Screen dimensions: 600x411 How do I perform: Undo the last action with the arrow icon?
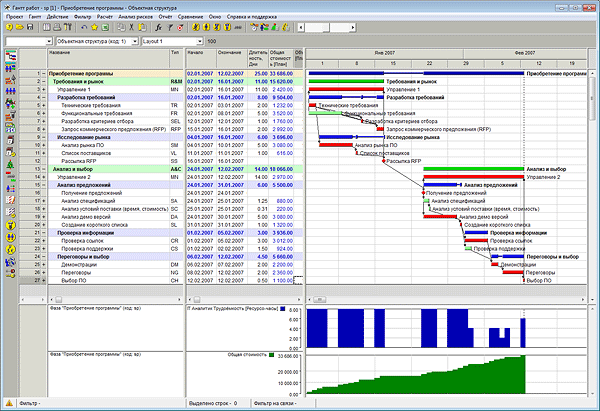(x=84, y=27)
